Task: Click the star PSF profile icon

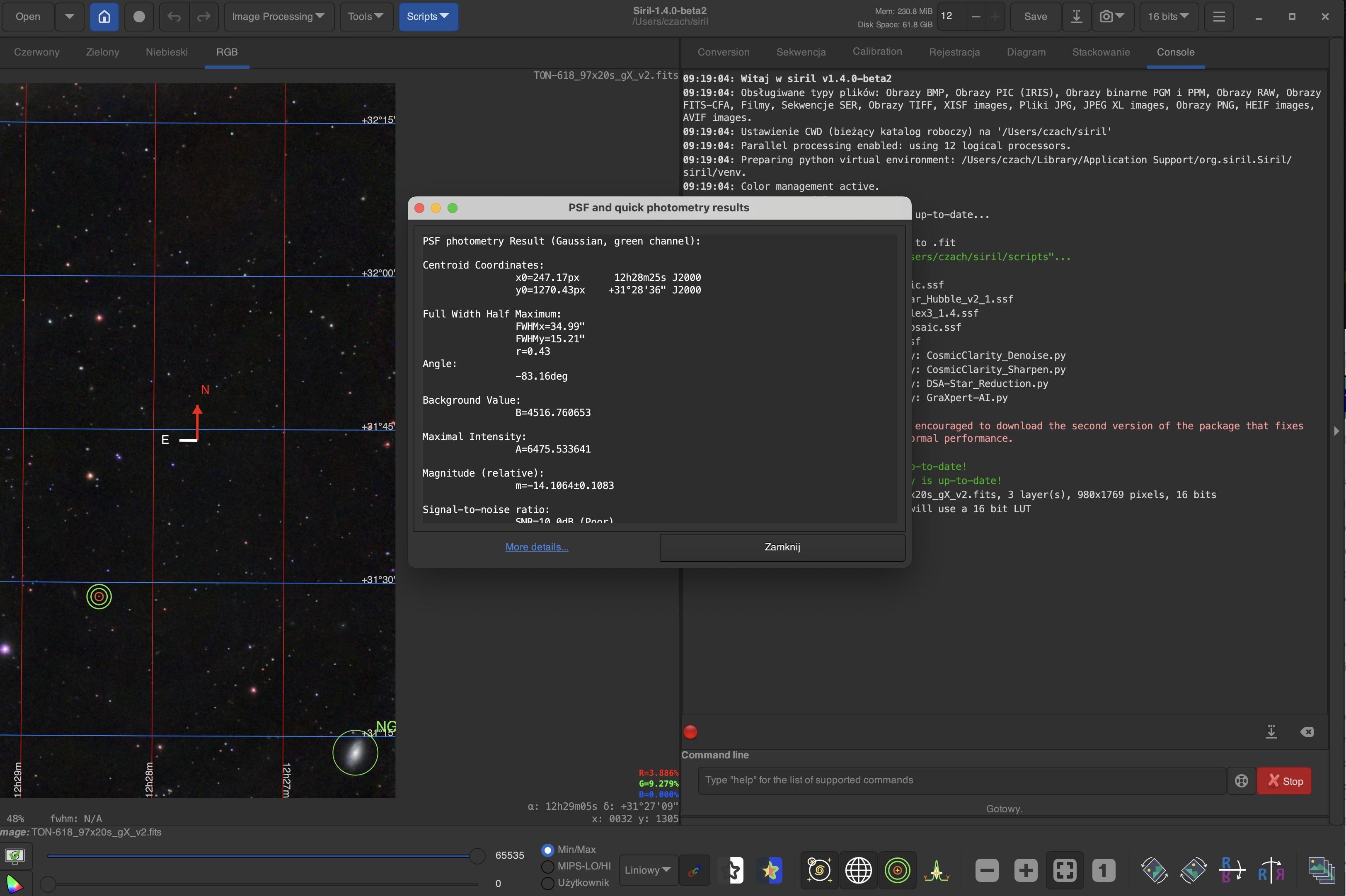Action: click(x=937, y=870)
